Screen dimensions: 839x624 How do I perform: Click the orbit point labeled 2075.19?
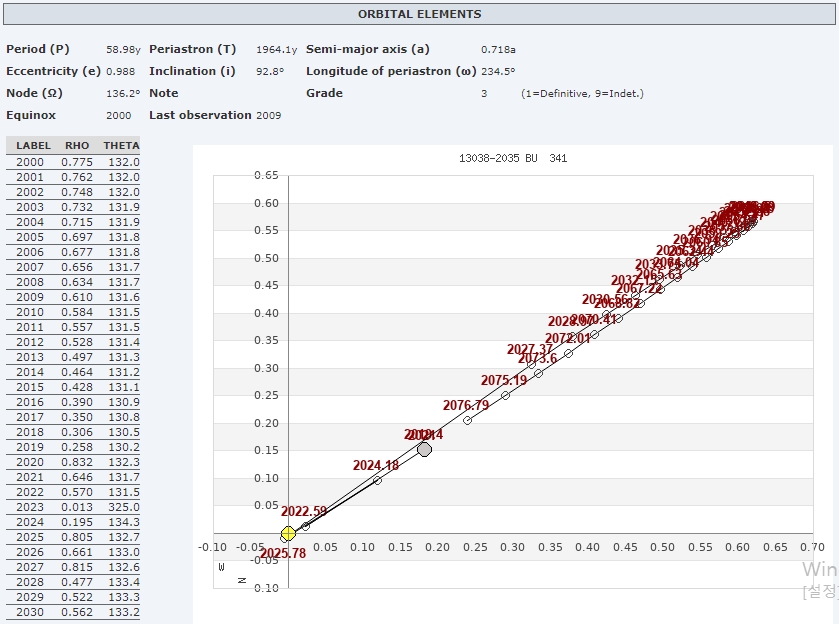coord(505,395)
